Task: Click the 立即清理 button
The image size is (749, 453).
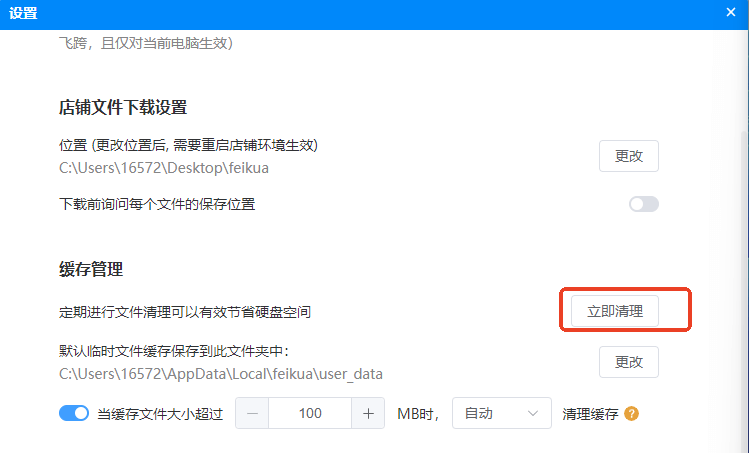Action: pos(622,311)
